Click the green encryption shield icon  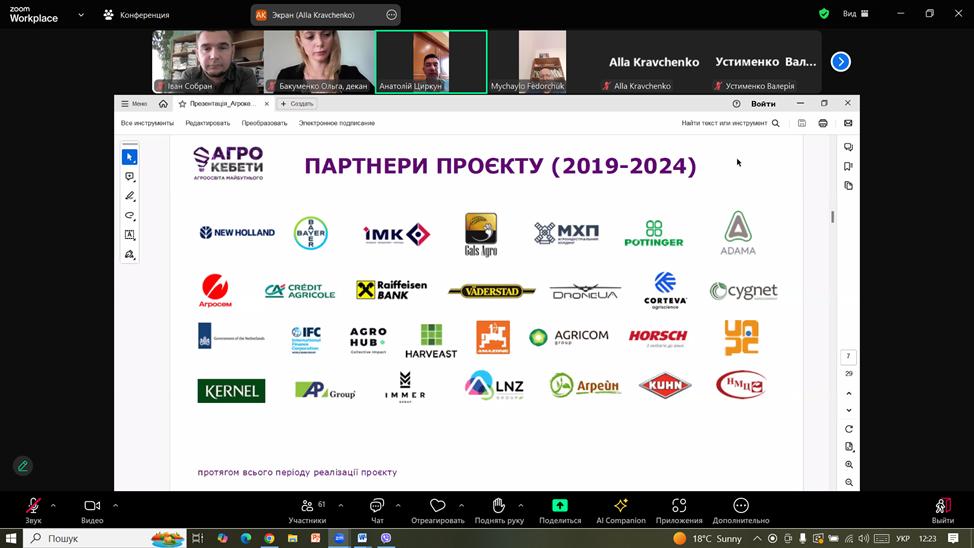coord(824,14)
